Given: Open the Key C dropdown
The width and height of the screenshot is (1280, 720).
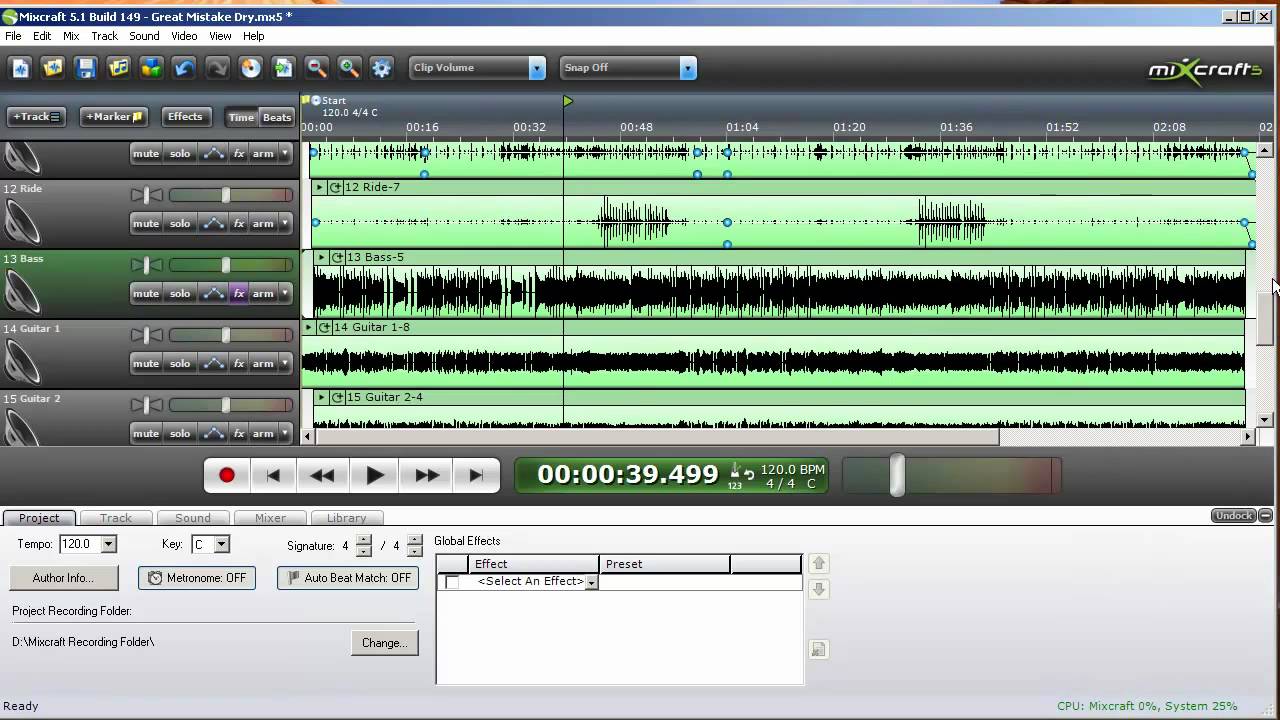Looking at the screenshot, I should pyautogui.click(x=222, y=544).
